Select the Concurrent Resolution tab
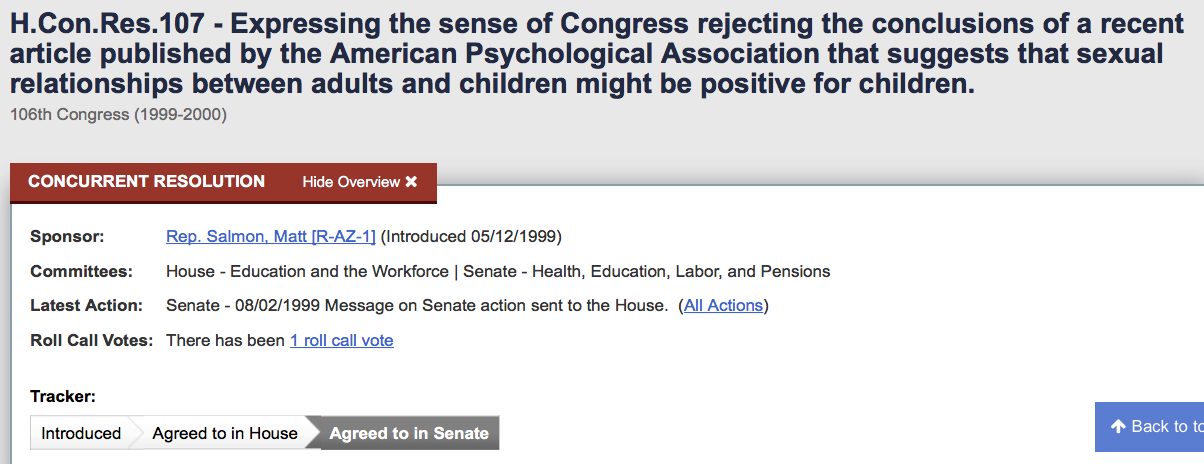This screenshot has height=464, width=1204. [x=146, y=182]
